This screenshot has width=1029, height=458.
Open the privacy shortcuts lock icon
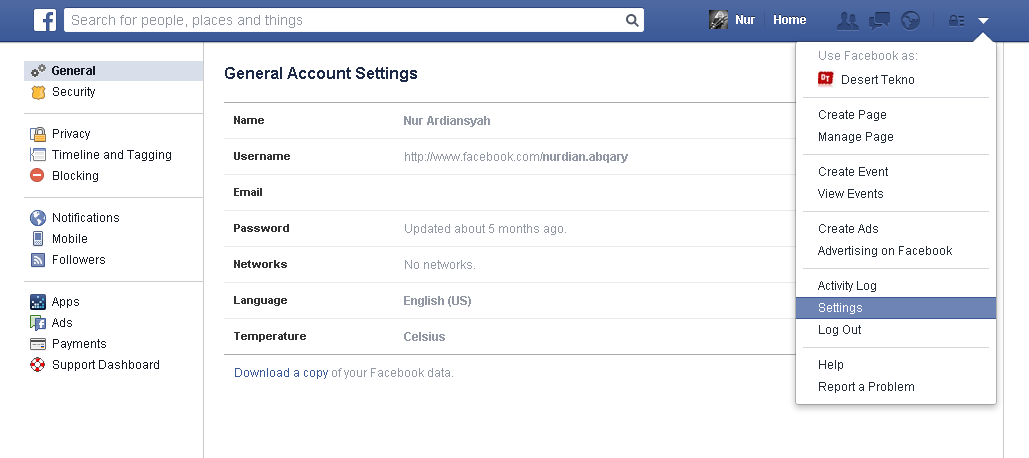pyautogui.click(x=956, y=20)
